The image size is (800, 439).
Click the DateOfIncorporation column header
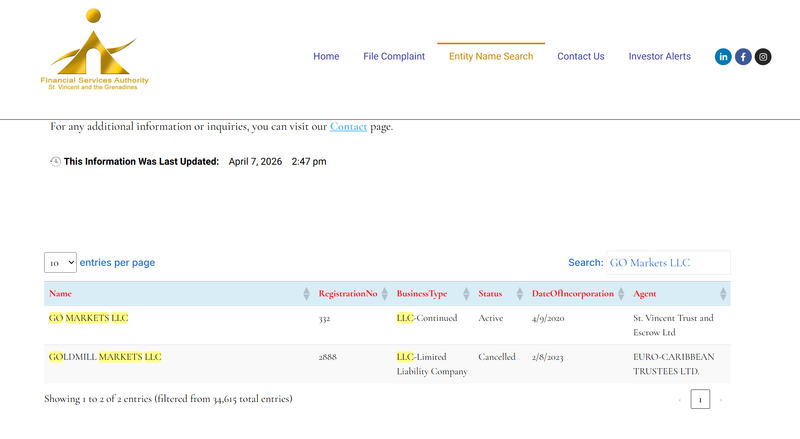(572, 294)
